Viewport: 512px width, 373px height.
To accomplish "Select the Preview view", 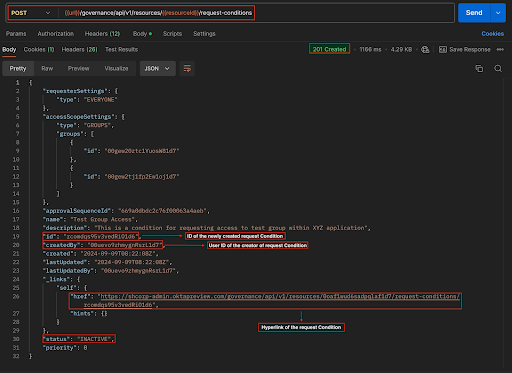I will pyautogui.click(x=78, y=68).
